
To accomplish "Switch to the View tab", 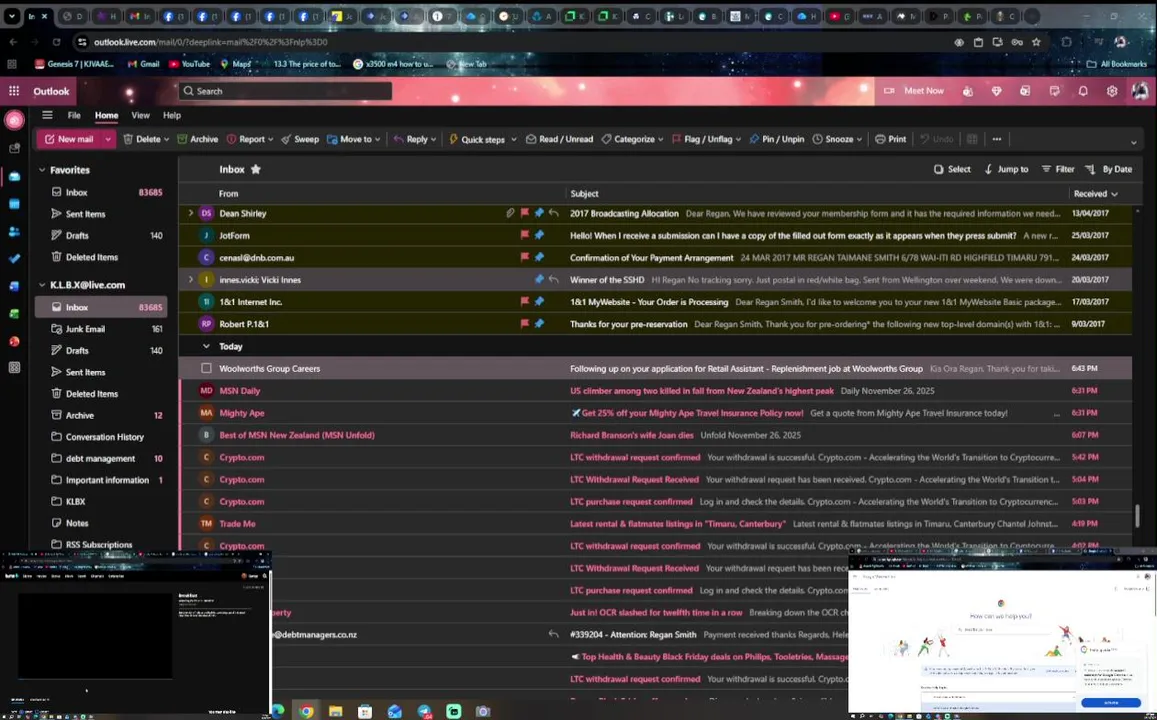I will (140, 115).
